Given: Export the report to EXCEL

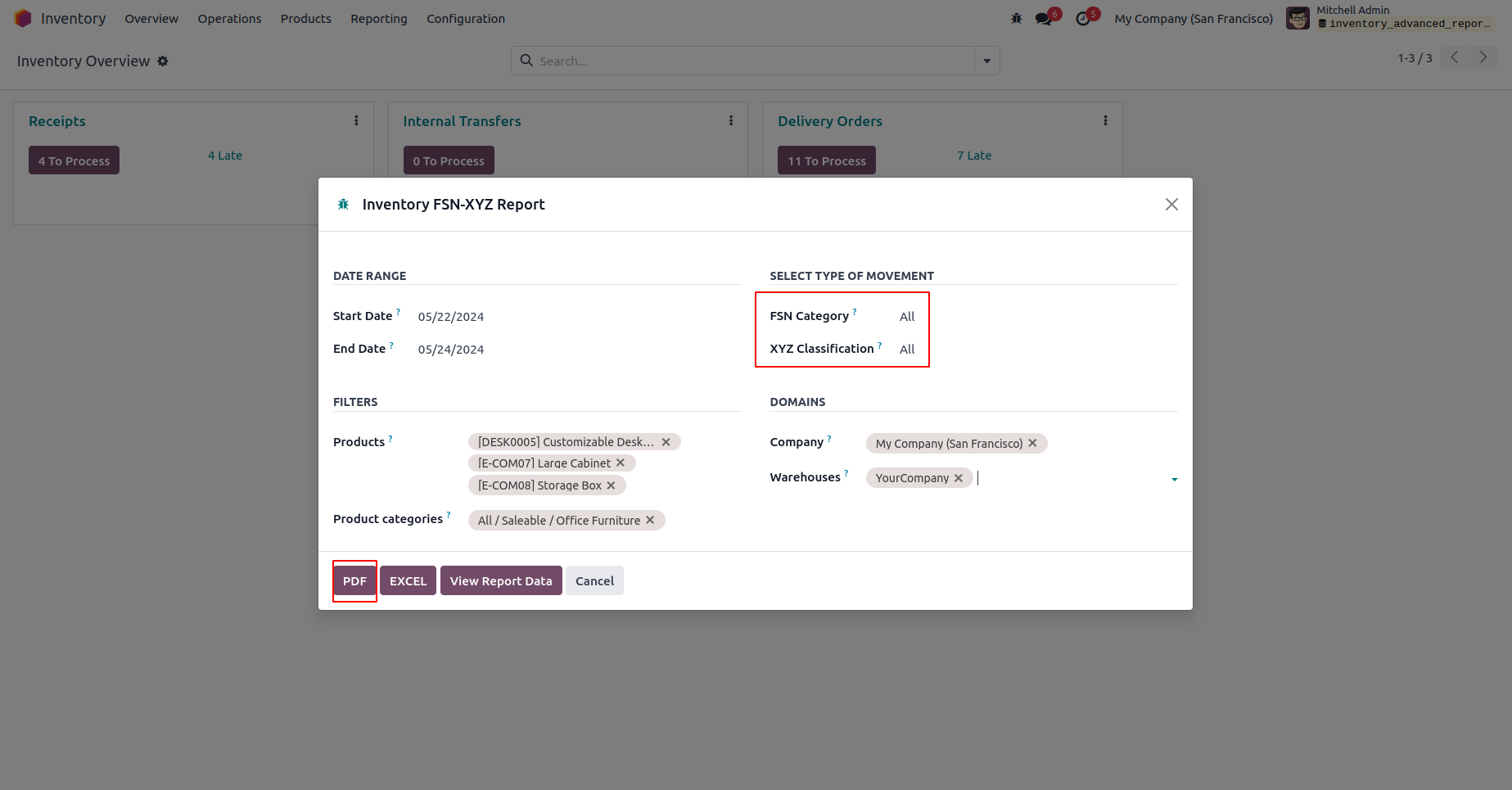Looking at the screenshot, I should [x=408, y=580].
